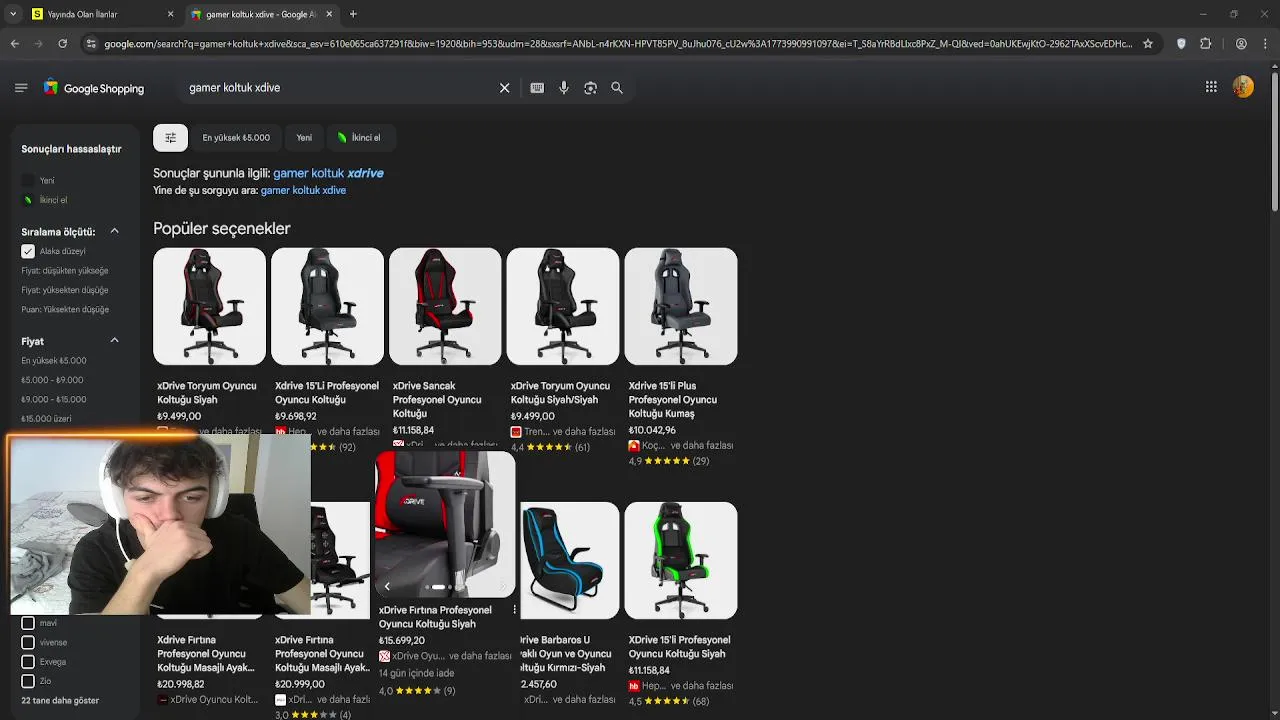This screenshot has height=720, width=1280.
Task: Open the on-screen keyboard icon in search bar
Action: pyautogui.click(x=537, y=88)
